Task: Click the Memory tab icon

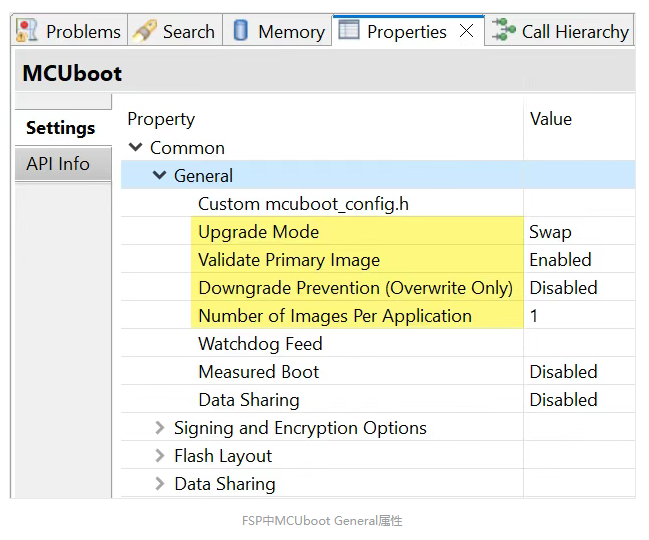Action: 241,31
